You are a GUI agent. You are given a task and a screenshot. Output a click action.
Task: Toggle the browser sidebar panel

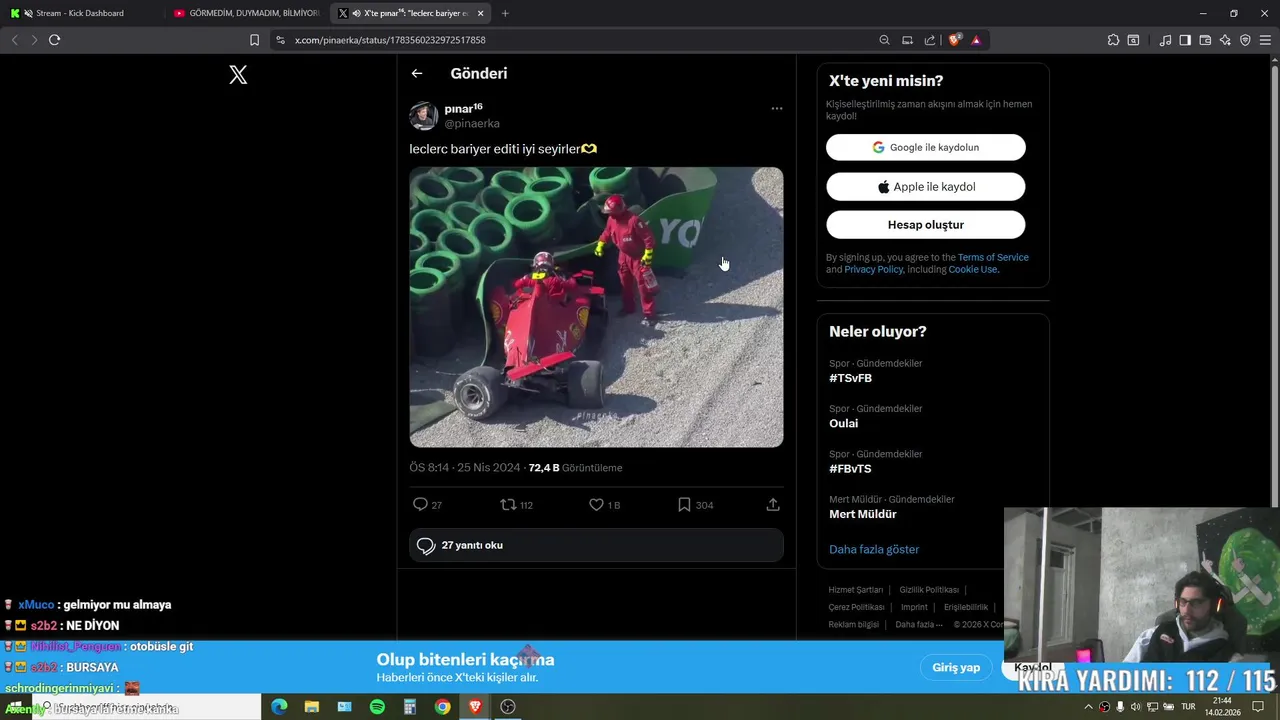(1185, 40)
